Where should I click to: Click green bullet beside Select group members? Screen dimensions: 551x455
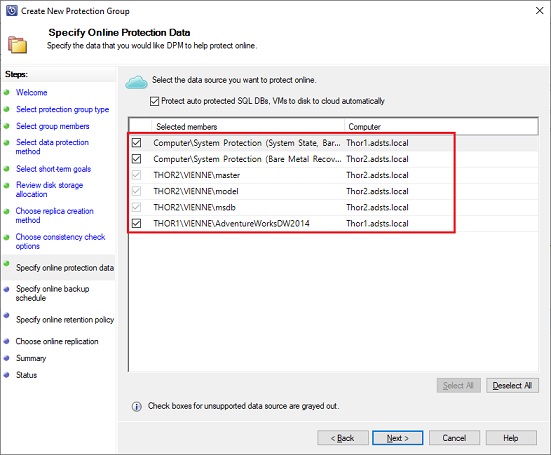pyautogui.click(x=6, y=126)
